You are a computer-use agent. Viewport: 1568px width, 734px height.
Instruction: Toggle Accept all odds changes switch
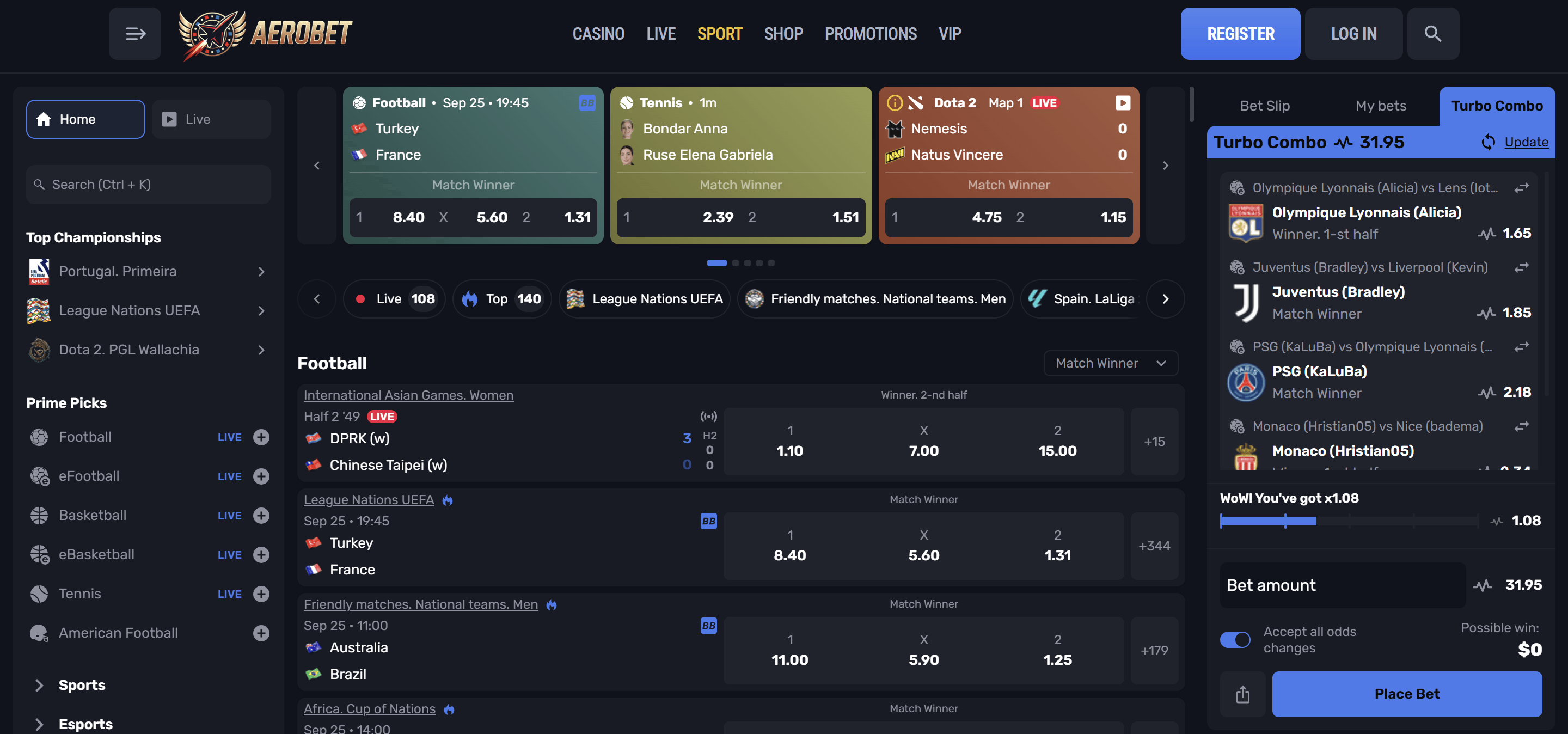[1235, 640]
